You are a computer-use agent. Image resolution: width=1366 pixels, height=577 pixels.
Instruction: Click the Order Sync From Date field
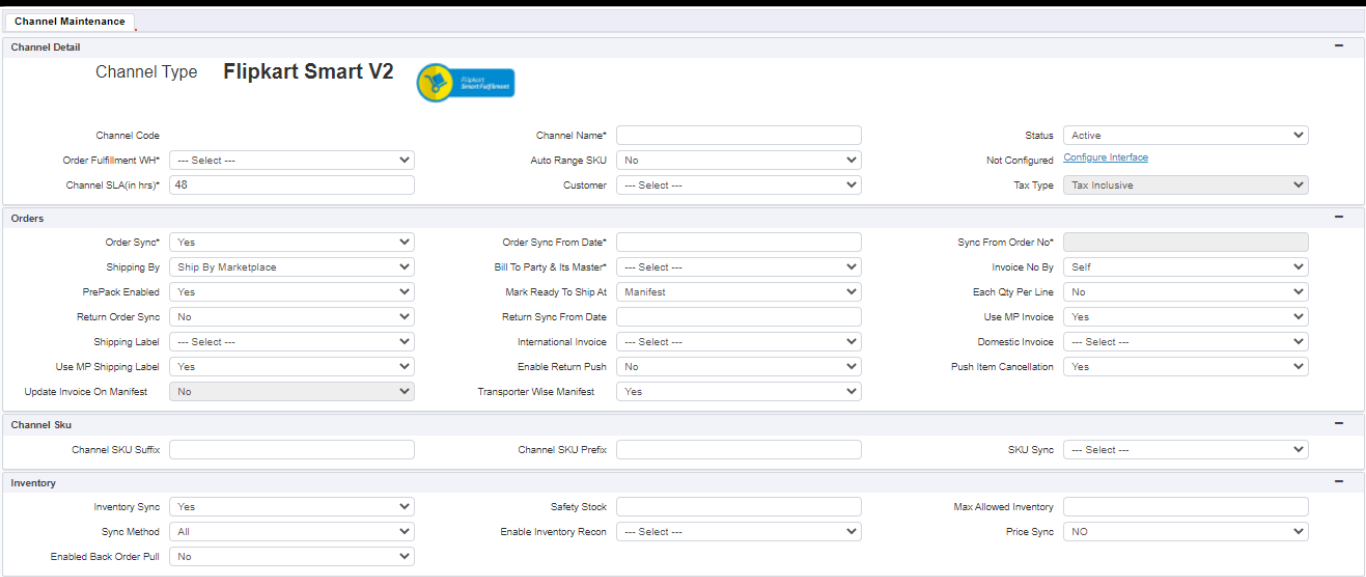[738, 242]
